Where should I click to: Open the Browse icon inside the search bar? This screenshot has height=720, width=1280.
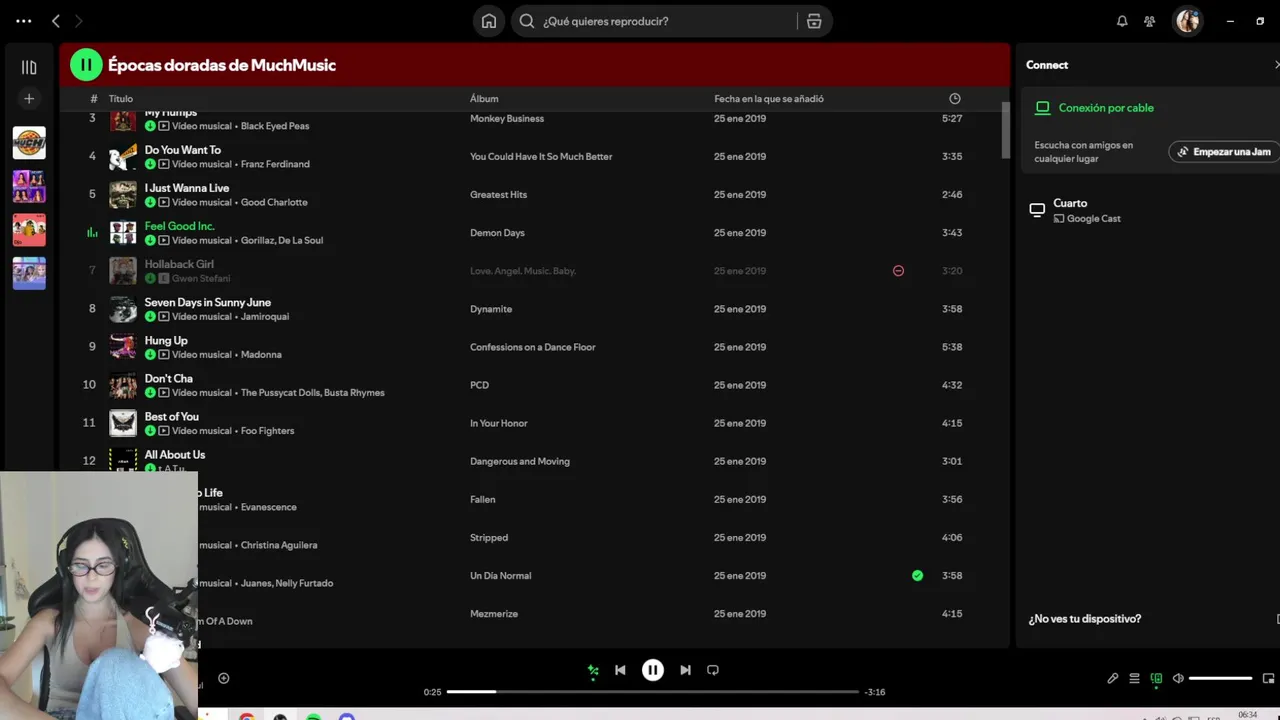click(814, 21)
